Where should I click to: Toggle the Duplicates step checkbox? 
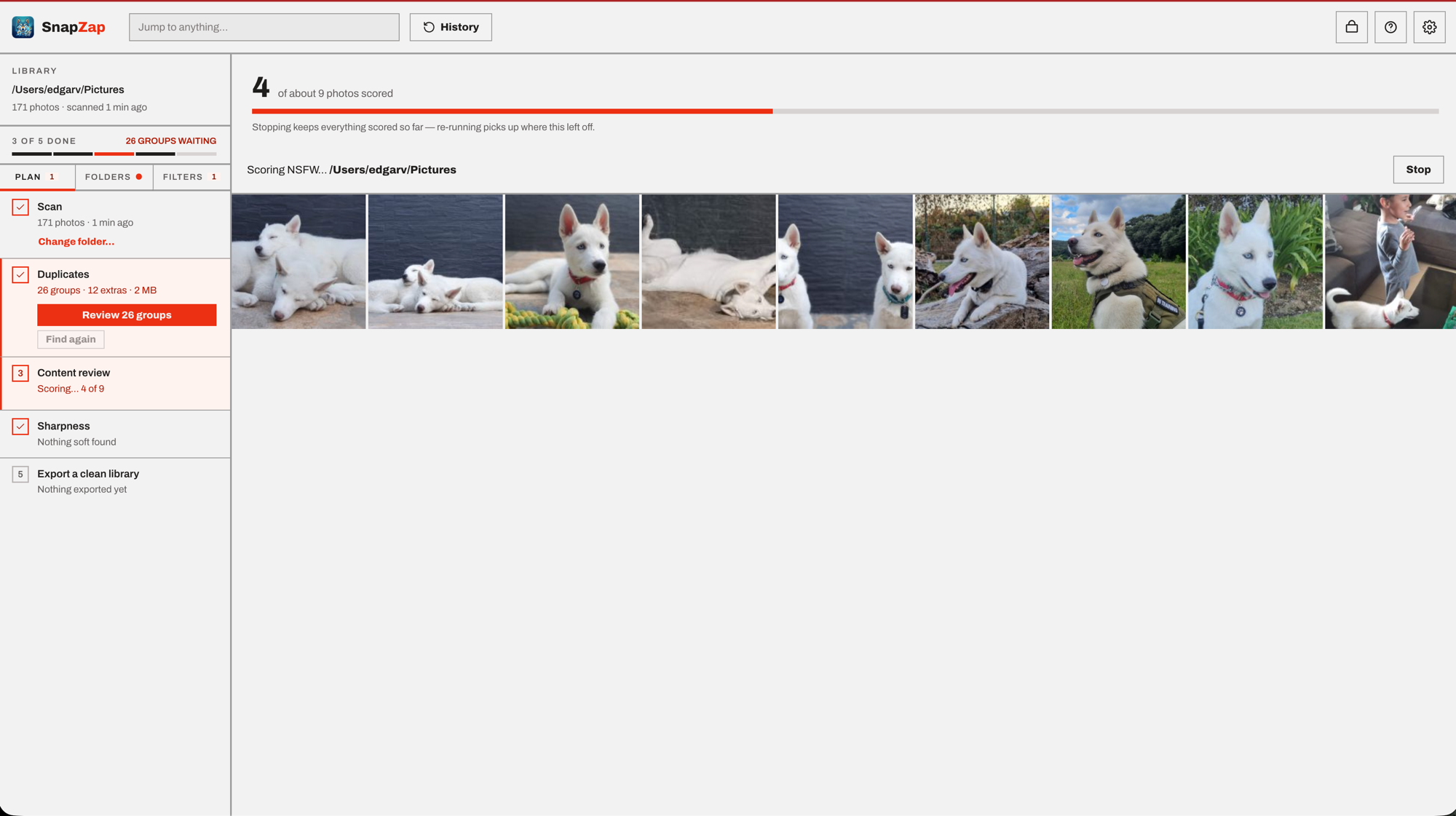(20, 275)
